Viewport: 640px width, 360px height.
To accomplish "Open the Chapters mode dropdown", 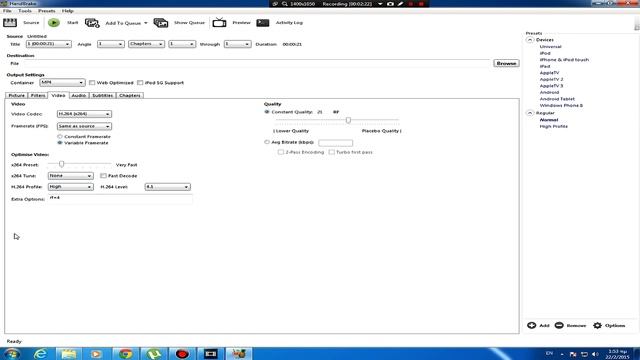I will coord(146,44).
